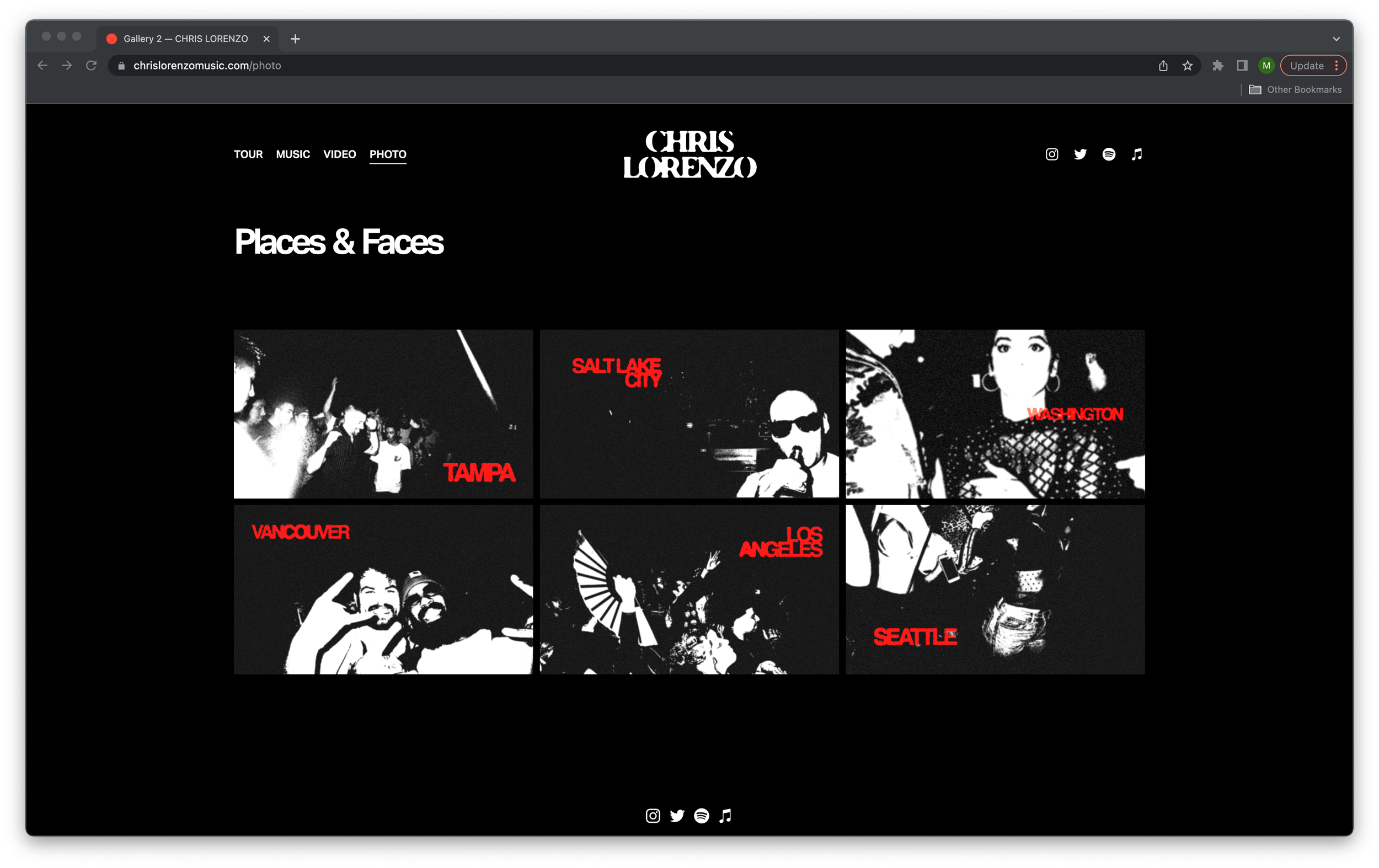Click the address bar URL

point(207,66)
